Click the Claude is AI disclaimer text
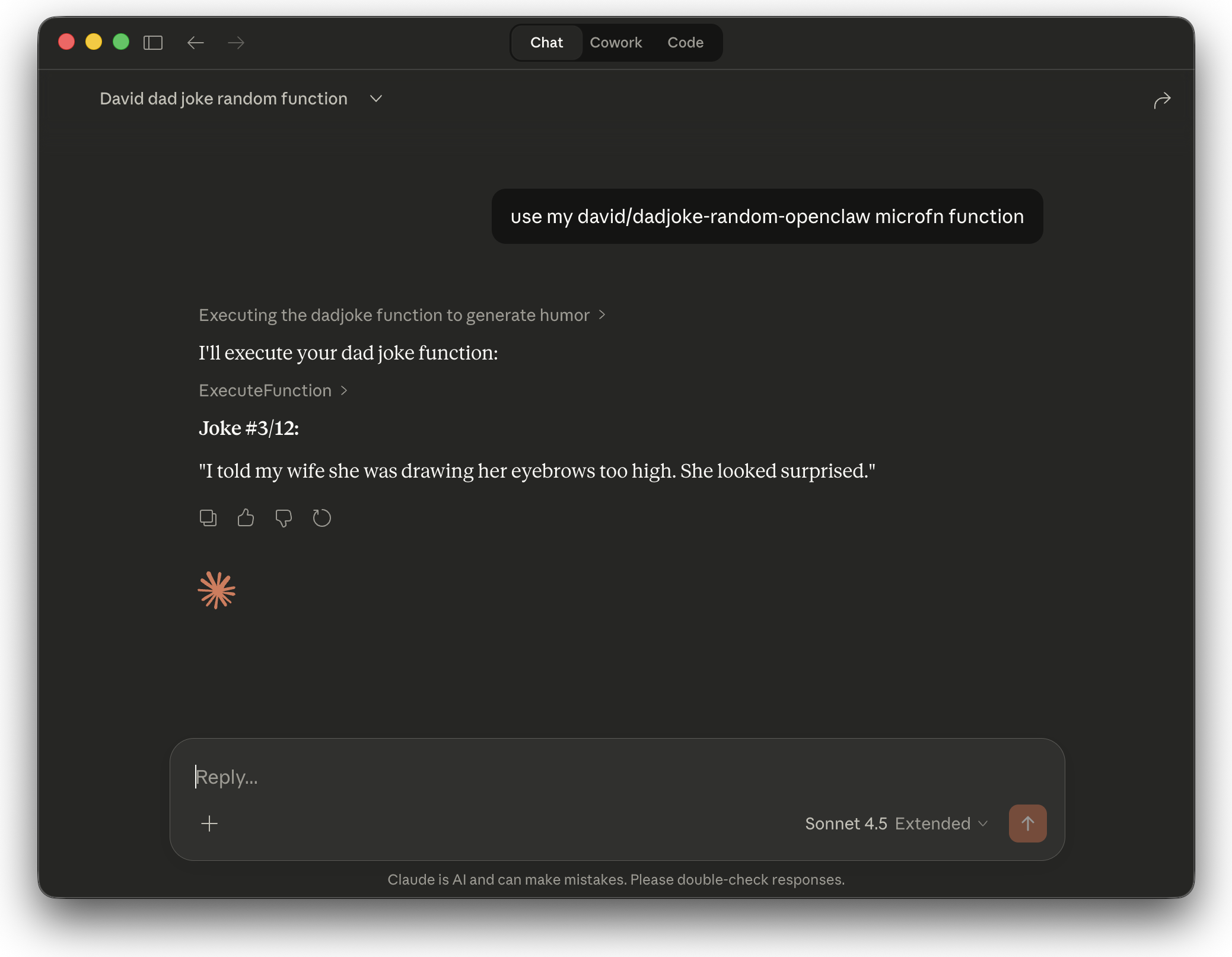Screen dimensions: 1232x957 click(x=616, y=880)
